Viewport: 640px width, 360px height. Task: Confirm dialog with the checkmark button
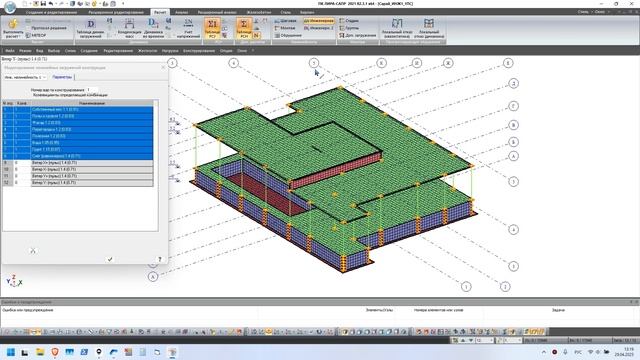[110, 259]
